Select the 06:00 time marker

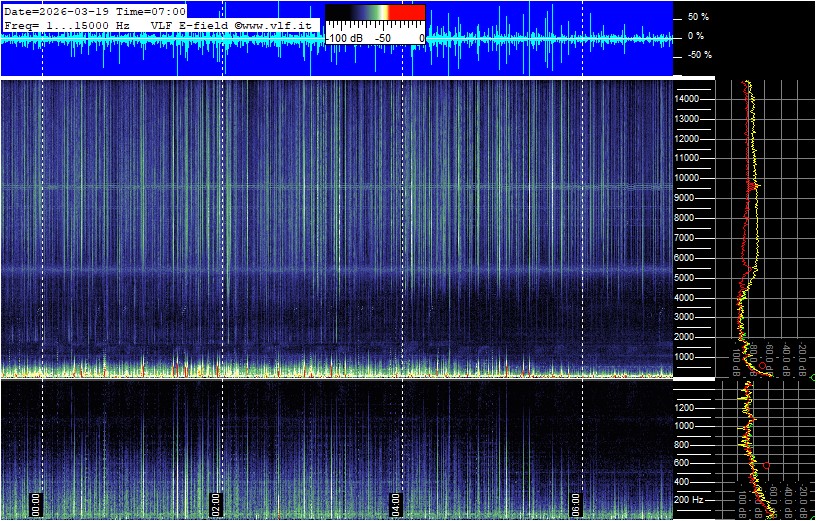pos(576,504)
